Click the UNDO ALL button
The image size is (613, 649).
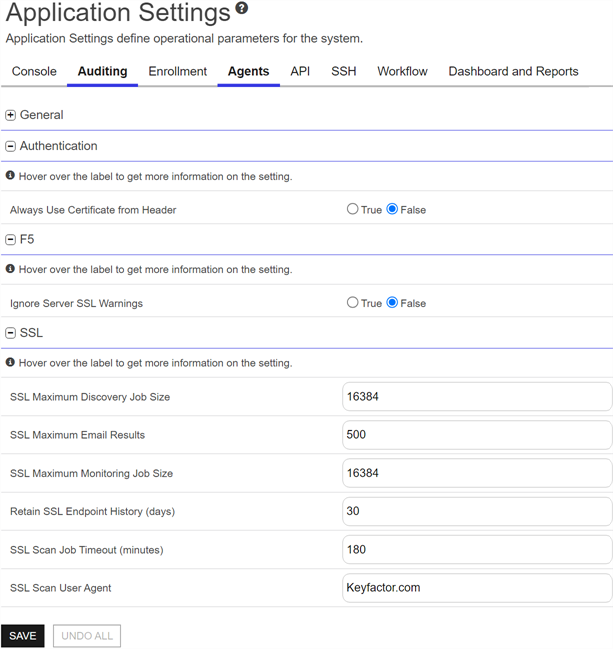click(x=87, y=636)
